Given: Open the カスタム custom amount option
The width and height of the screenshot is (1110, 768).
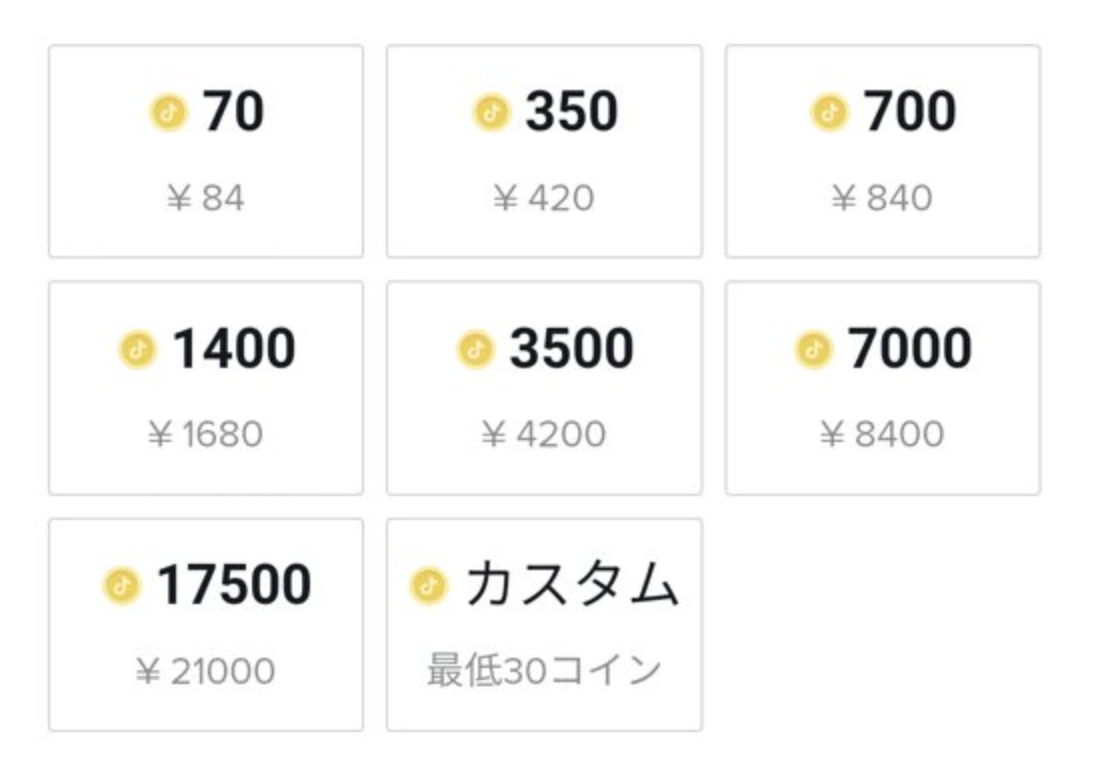Looking at the screenshot, I should pos(544,625).
